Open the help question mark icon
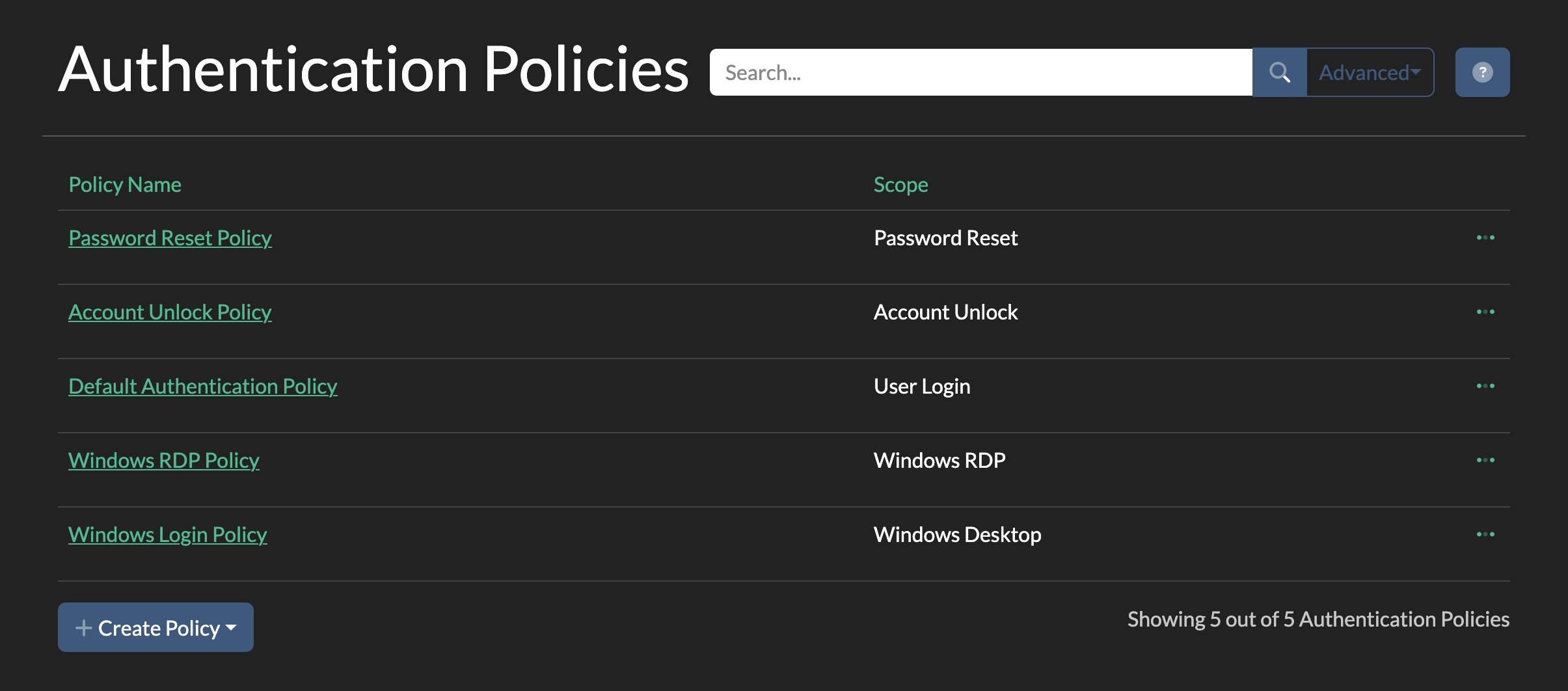 point(1482,72)
